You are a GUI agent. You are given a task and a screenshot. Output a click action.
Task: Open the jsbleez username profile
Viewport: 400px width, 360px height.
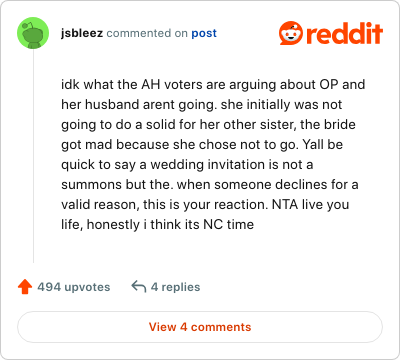pos(82,33)
